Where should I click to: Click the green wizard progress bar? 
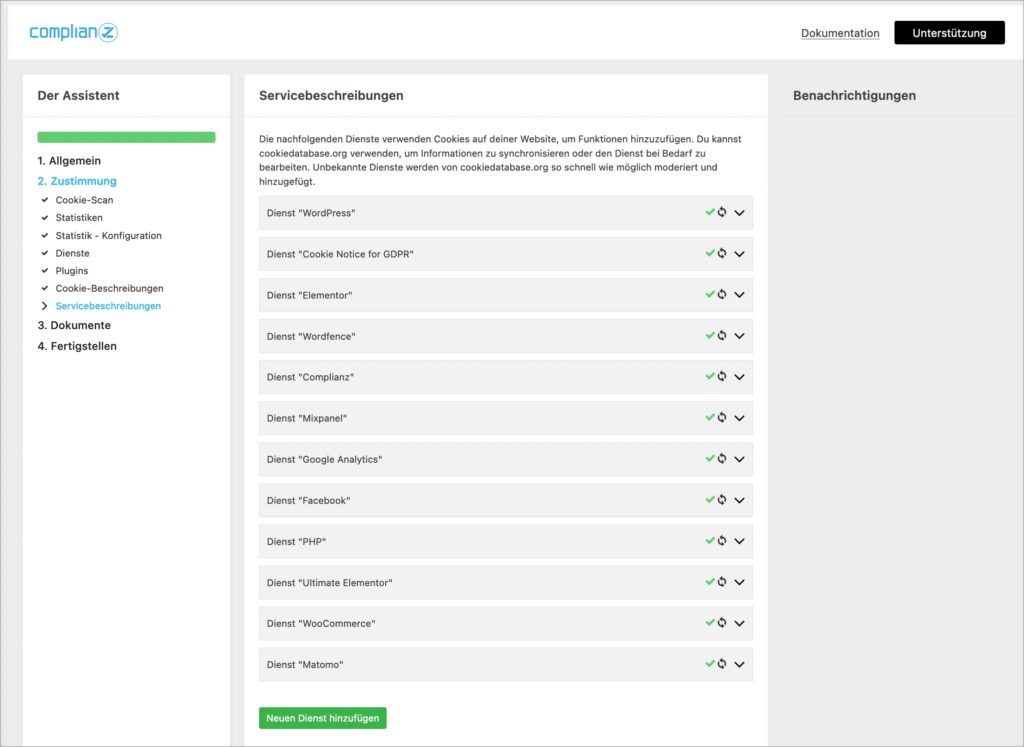click(x=126, y=137)
